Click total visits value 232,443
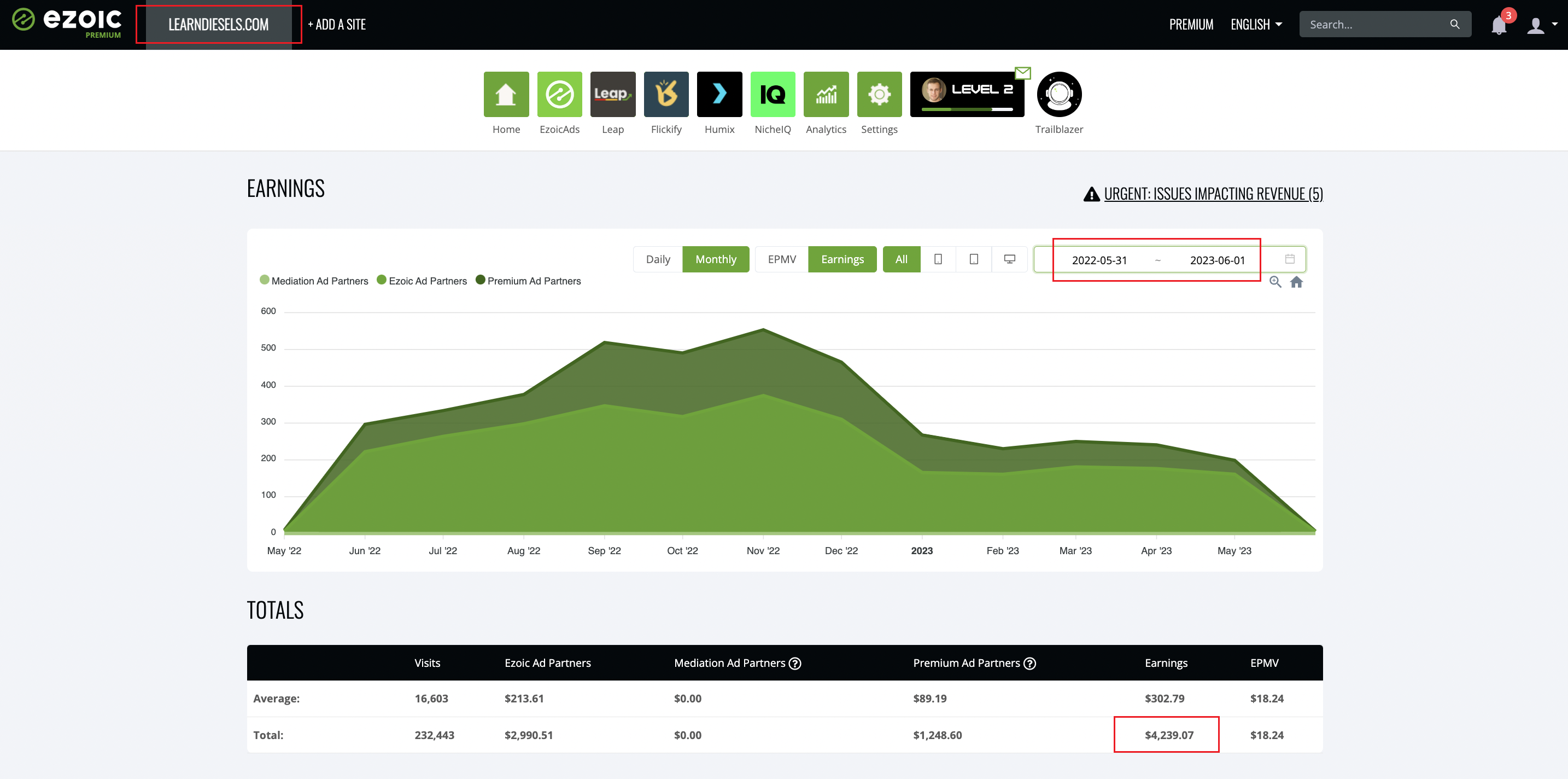This screenshot has width=1568, height=779. (x=435, y=735)
